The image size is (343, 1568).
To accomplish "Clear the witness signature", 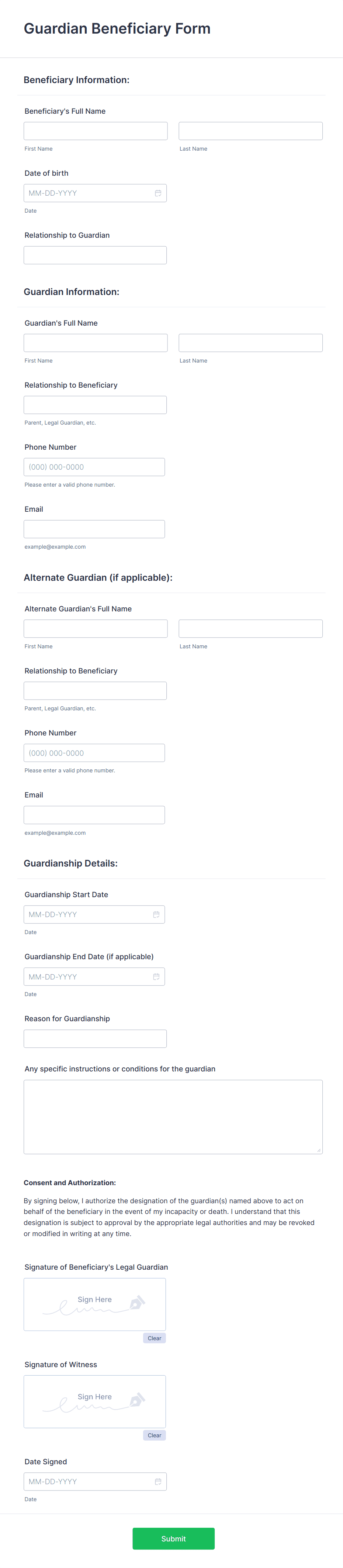I will point(154,1435).
